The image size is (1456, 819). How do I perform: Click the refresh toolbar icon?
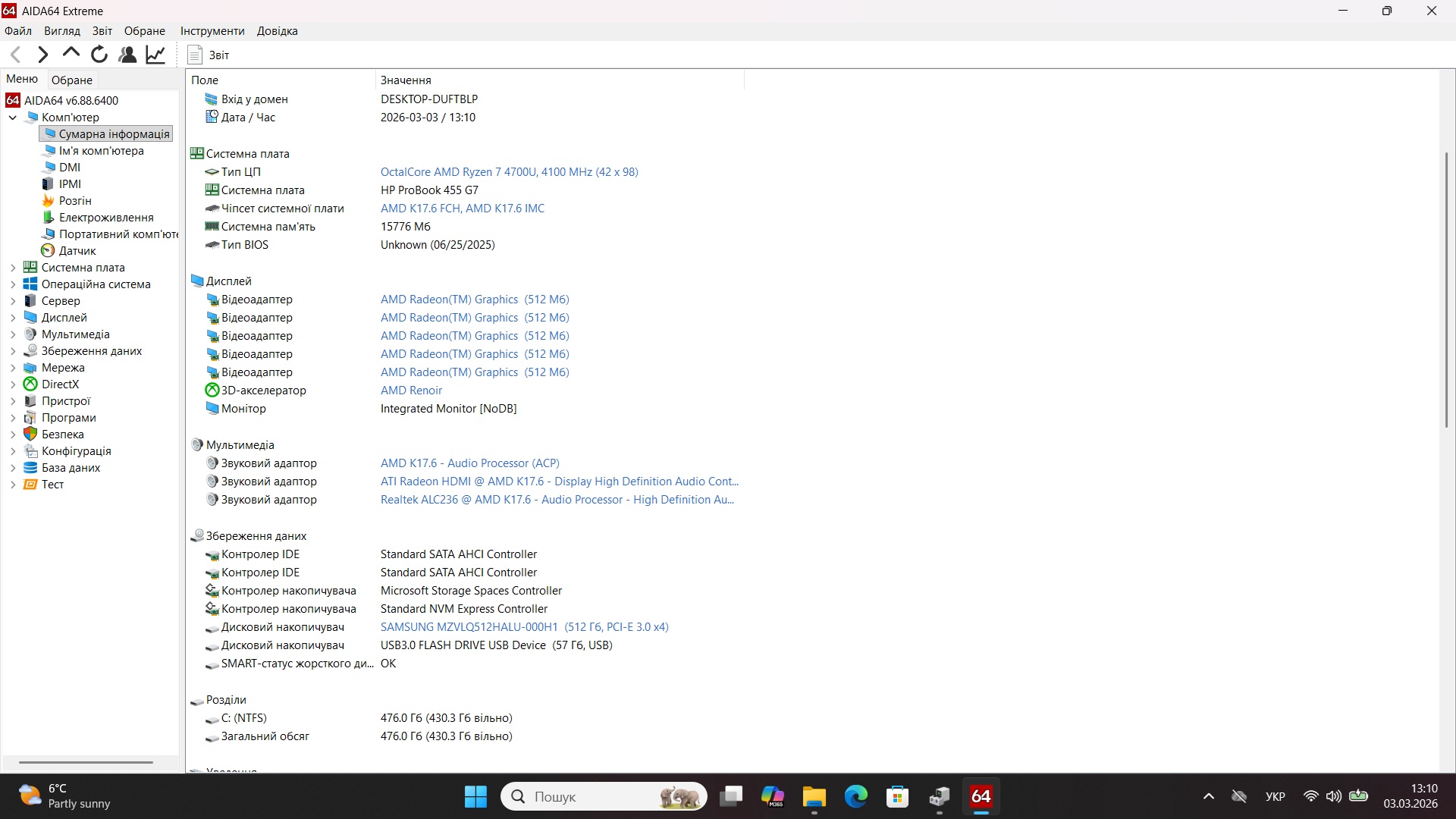click(99, 54)
